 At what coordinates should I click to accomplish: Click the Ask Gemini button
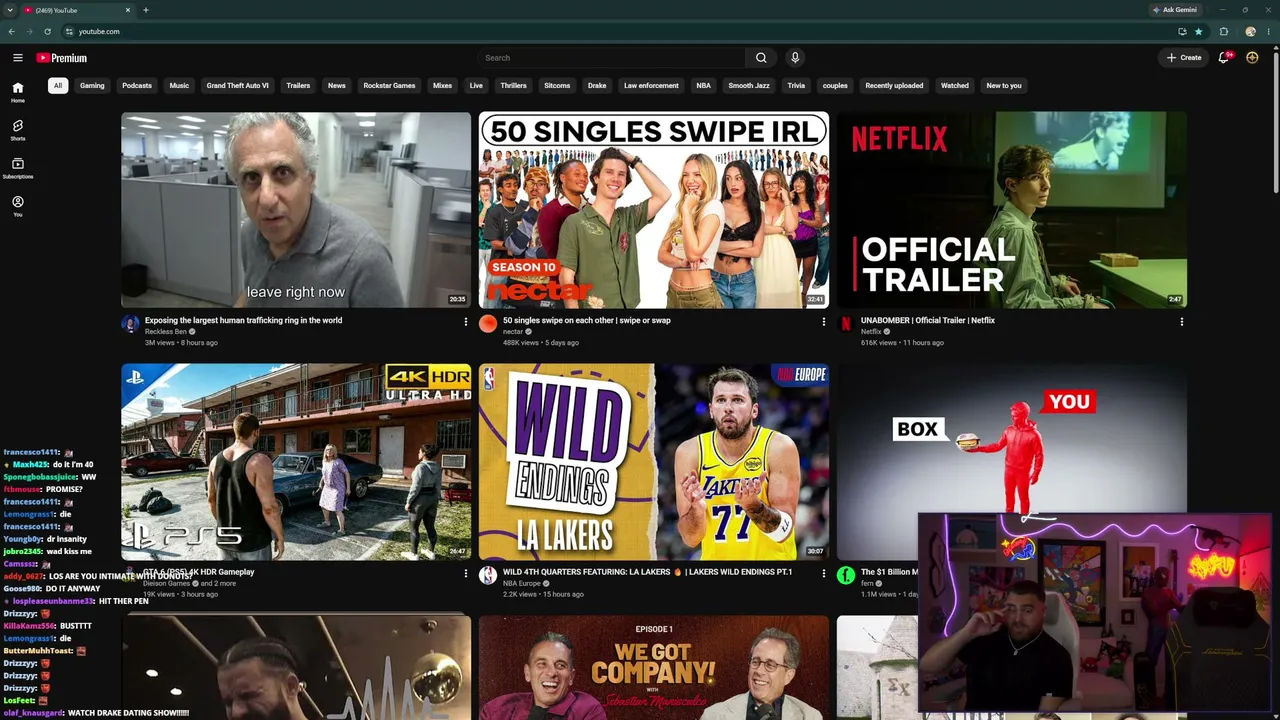pyautogui.click(x=1175, y=10)
